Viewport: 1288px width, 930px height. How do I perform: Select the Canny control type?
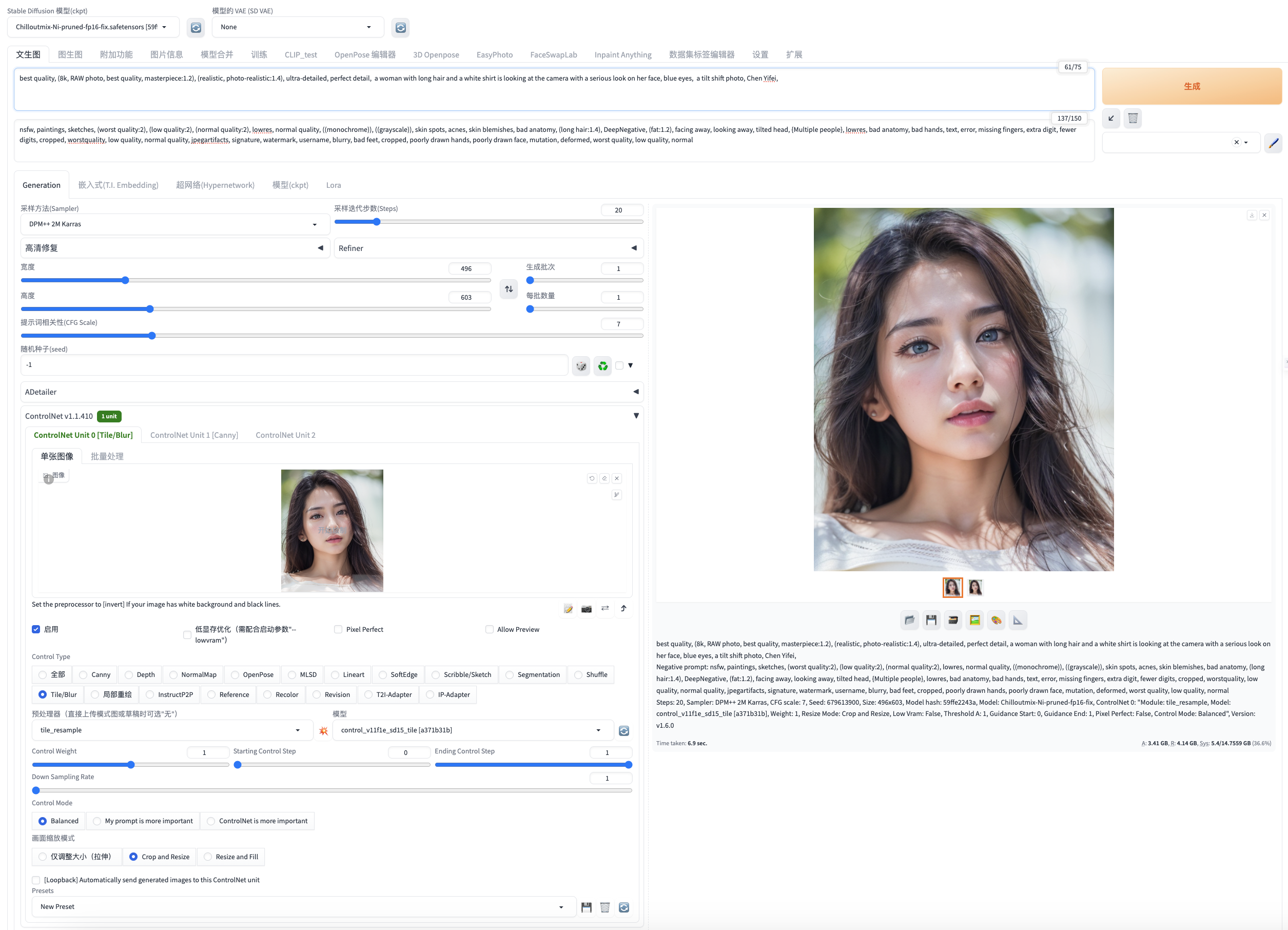click(x=94, y=674)
